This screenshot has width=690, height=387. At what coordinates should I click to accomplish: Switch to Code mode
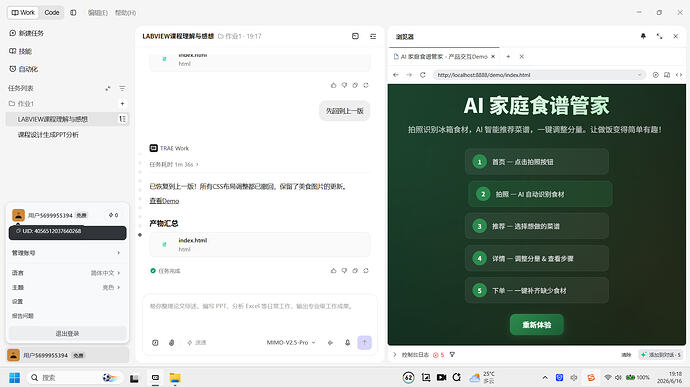point(51,12)
